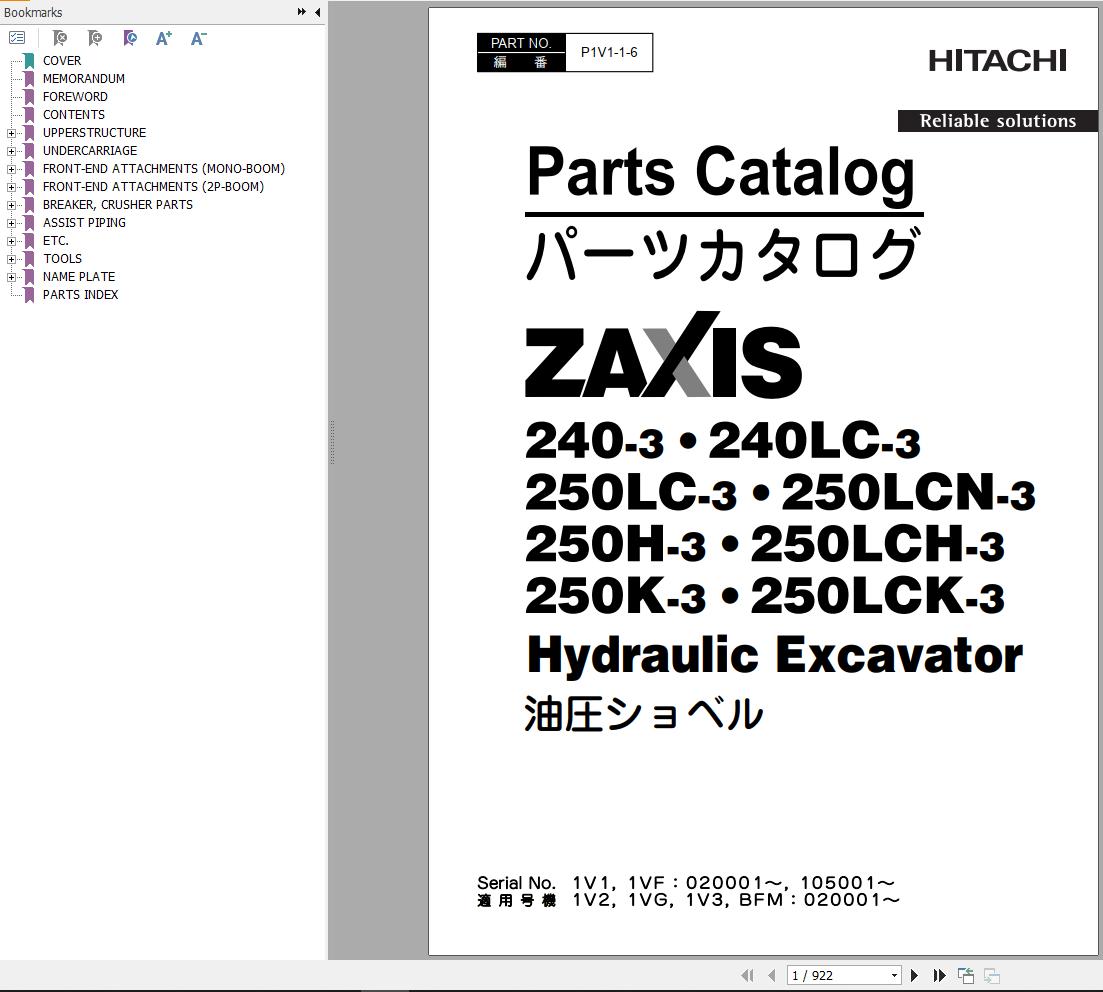Go to the next page

pyautogui.click(x=914, y=975)
